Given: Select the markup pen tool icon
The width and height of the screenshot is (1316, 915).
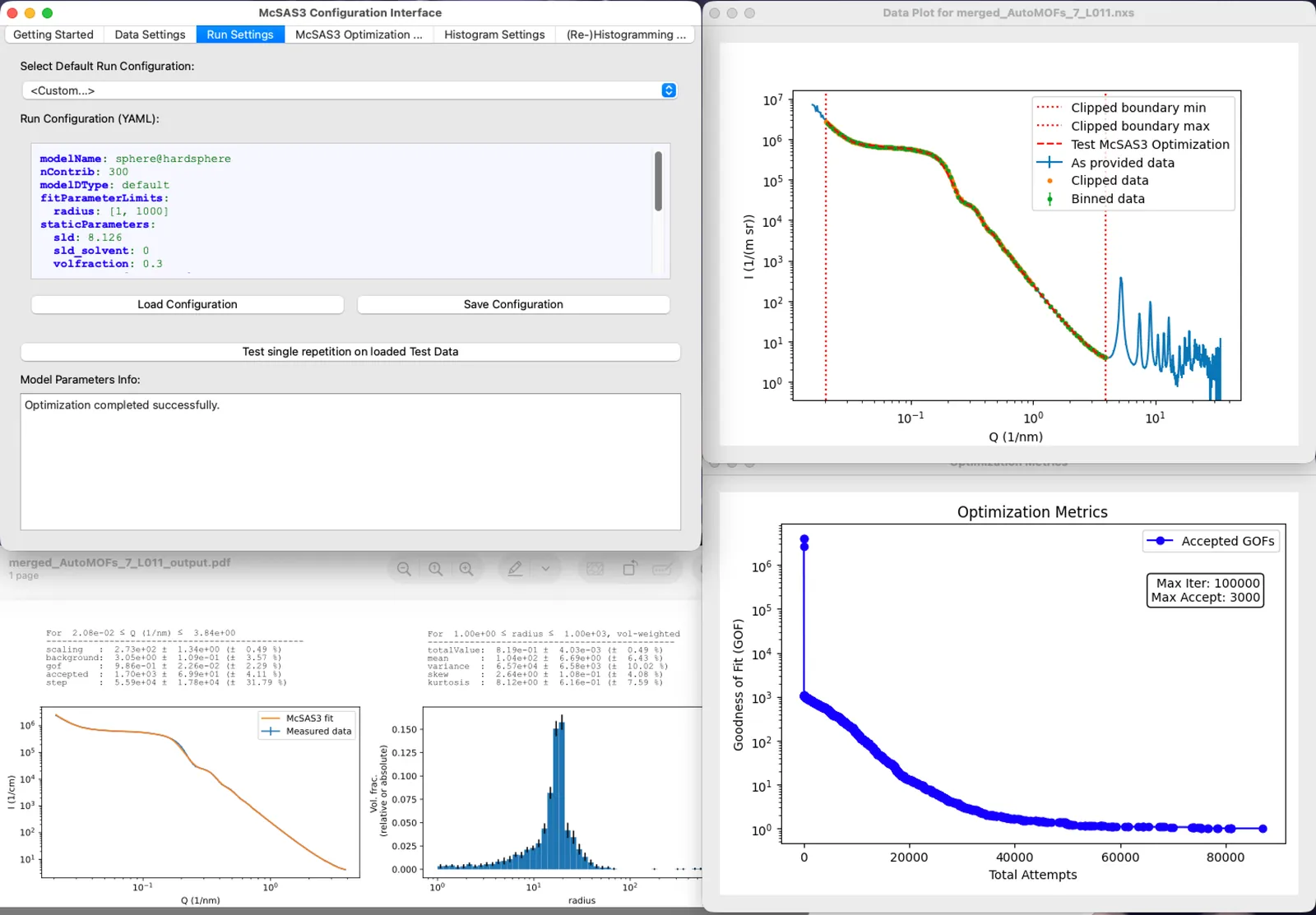Looking at the screenshot, I should (x=515, y=569).
